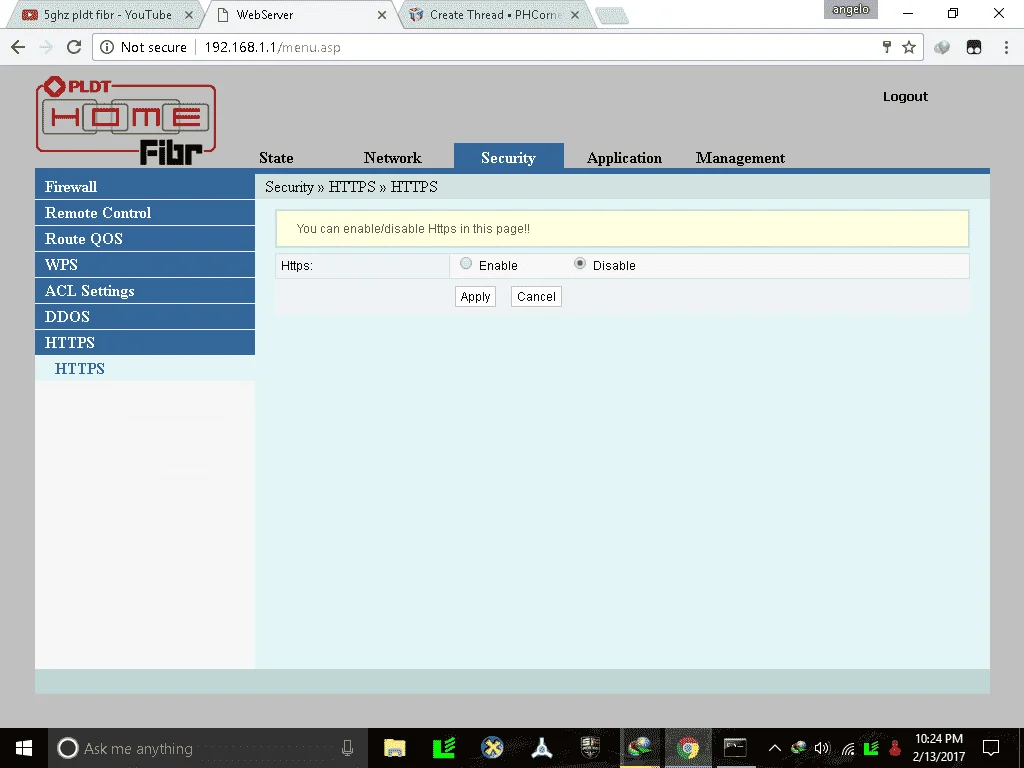Open the Application tab
The image size is (1024, 768).
(624, 158)
